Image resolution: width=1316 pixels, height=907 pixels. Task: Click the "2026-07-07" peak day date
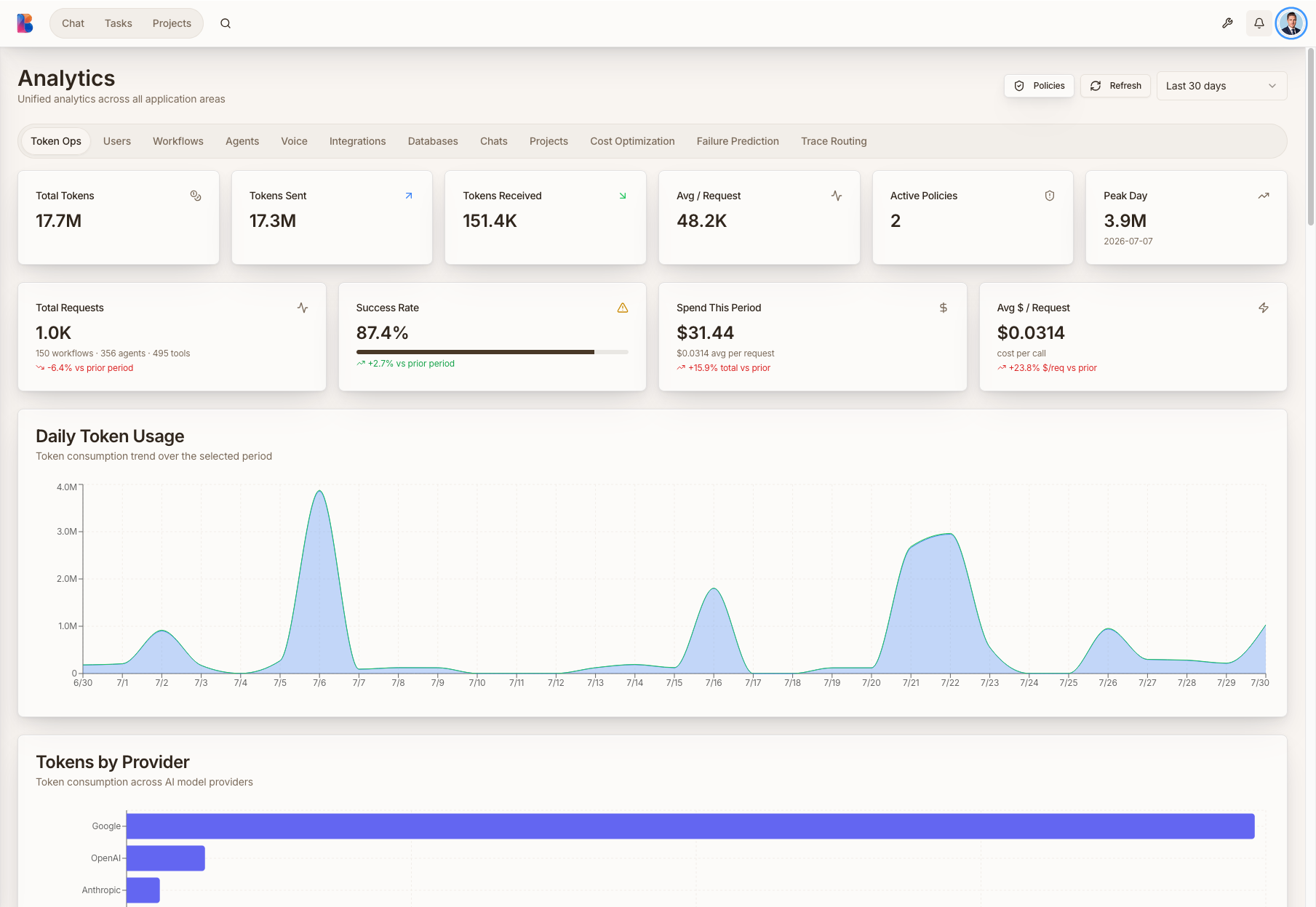(1128, 241)
